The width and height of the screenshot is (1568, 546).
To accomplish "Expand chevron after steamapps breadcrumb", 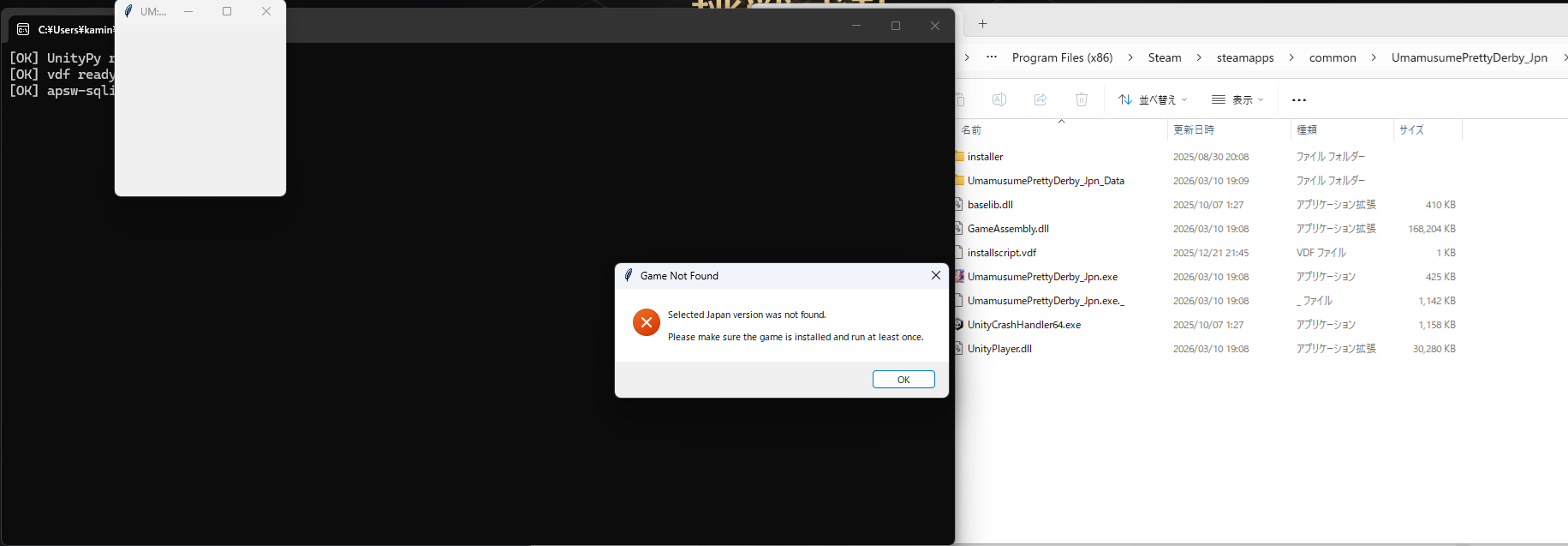I will pos(1291,57).
